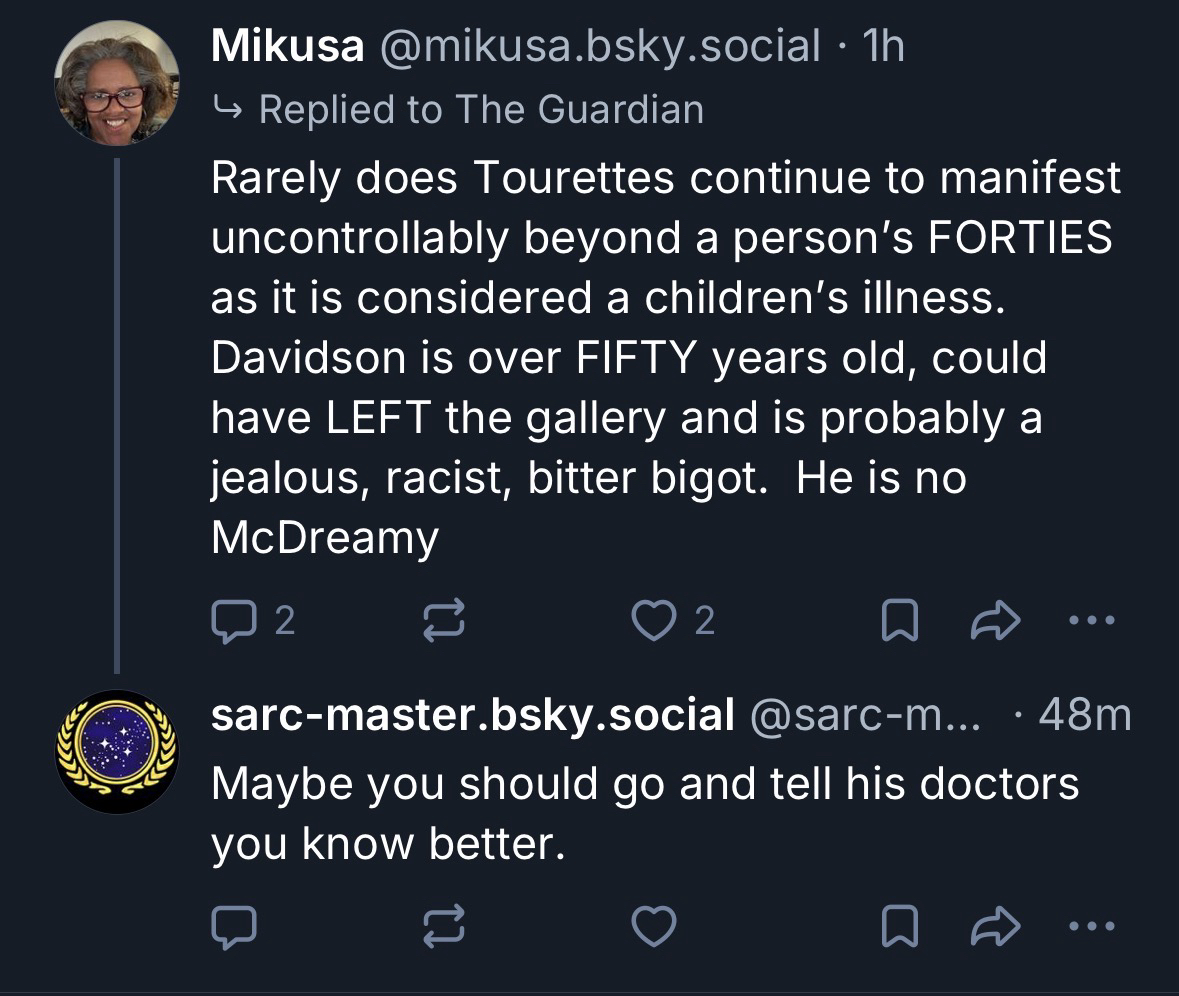Open sarc-master's starry emblem avatar
Image resolution: width=1179 pixels, height=996 pixels.
click(x=116, y=751)
